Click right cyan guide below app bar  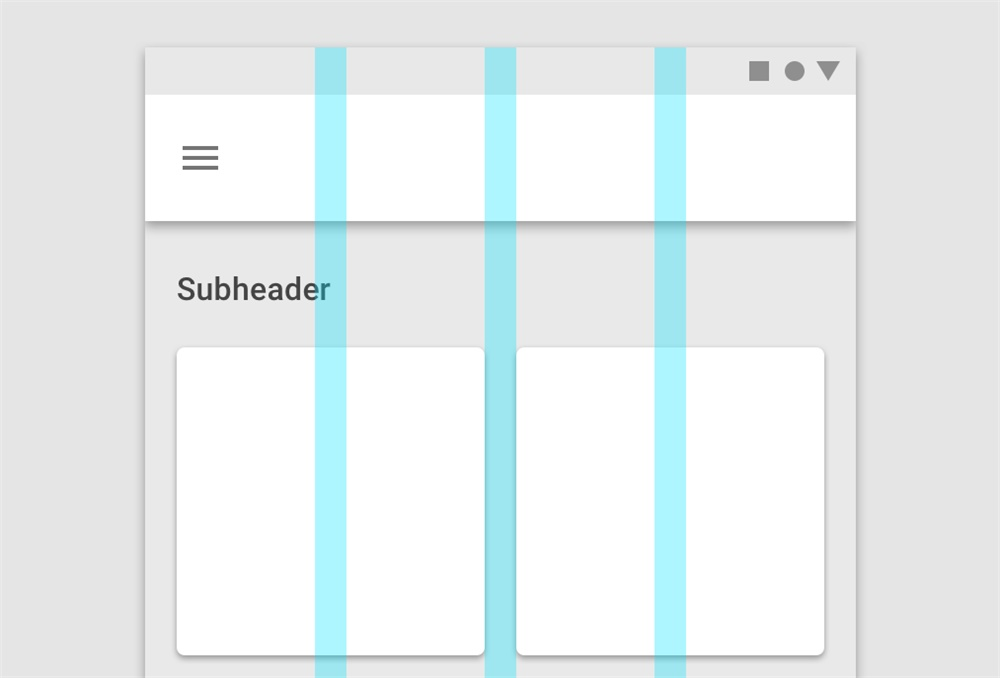(x=670, y=284)
